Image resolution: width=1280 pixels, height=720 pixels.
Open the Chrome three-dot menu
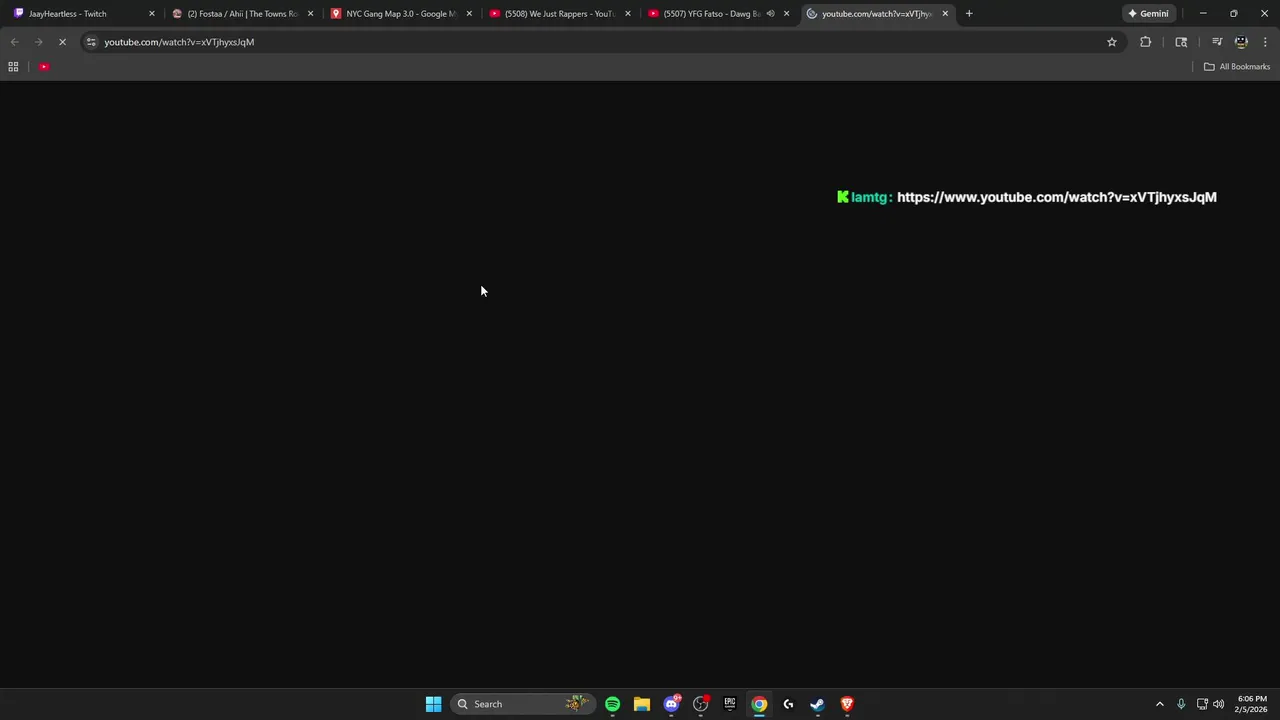pos(1265,42)
